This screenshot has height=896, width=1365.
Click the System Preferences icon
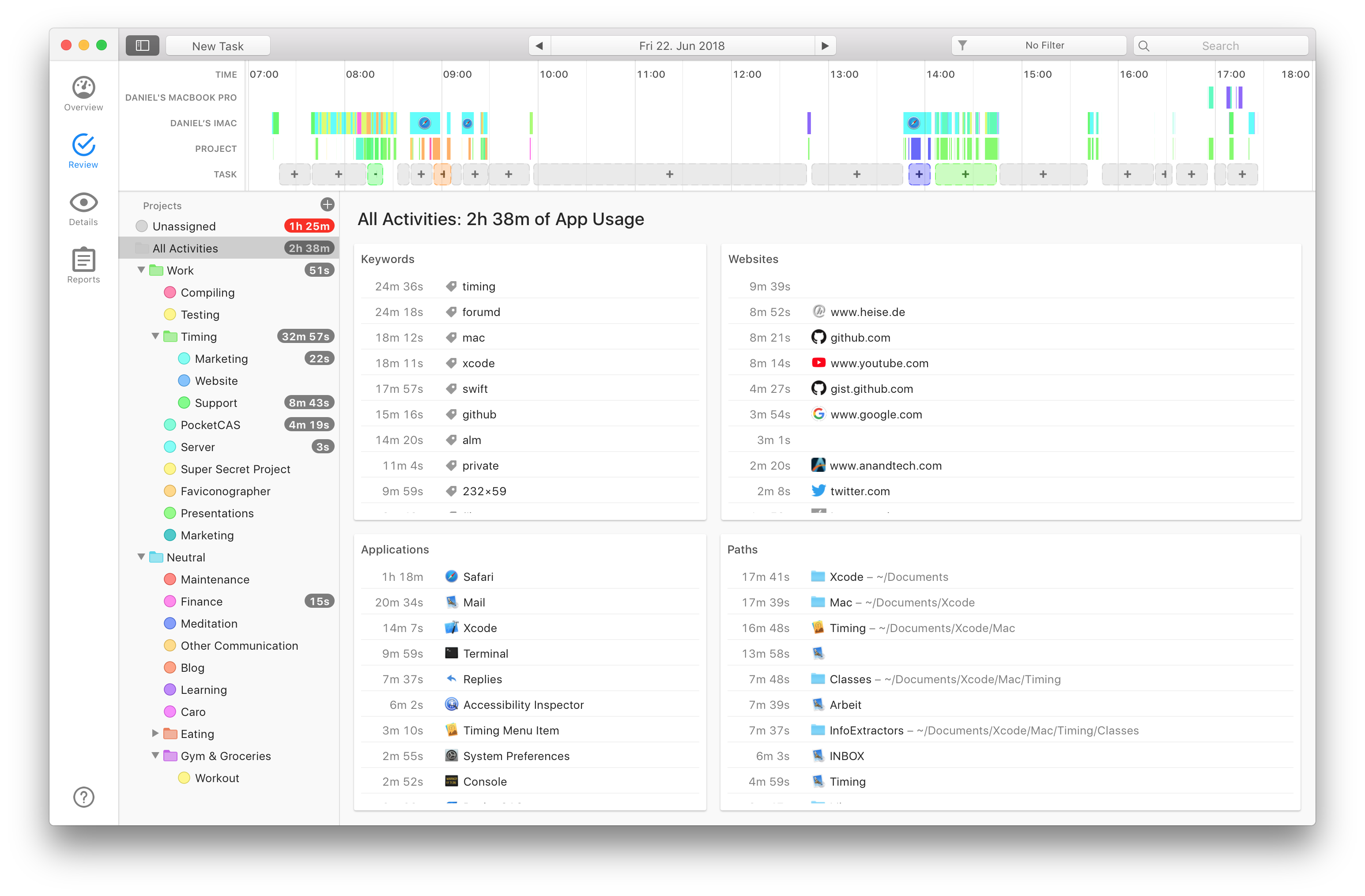click(x=451, y=756)
